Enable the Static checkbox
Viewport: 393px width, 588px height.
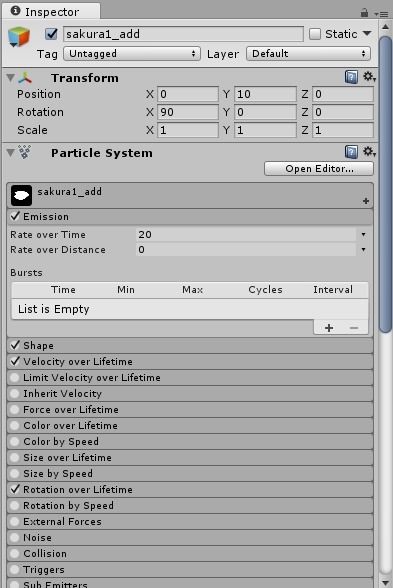(315, 34)
